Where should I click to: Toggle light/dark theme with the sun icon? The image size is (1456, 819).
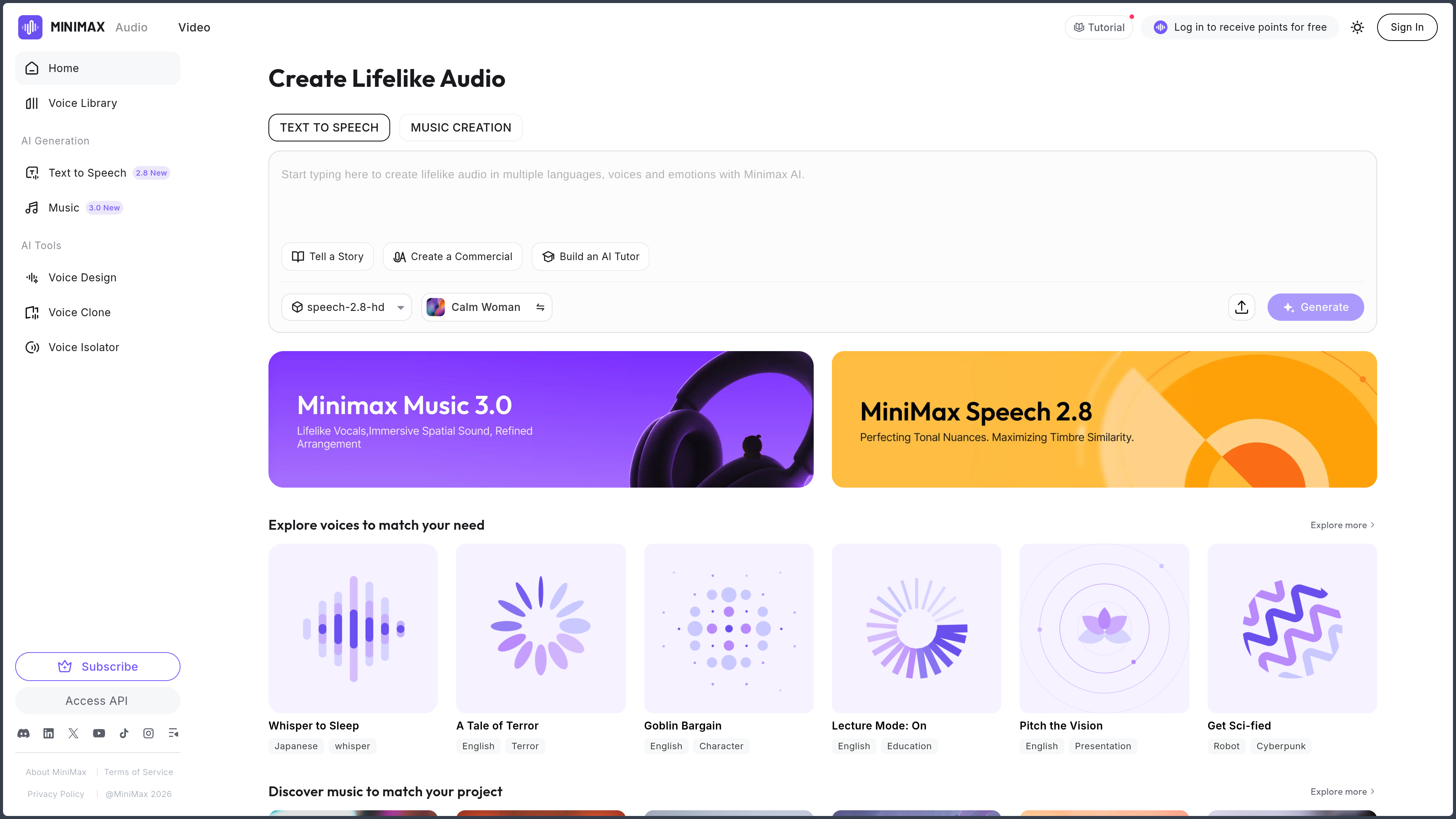click(1358, 27)
